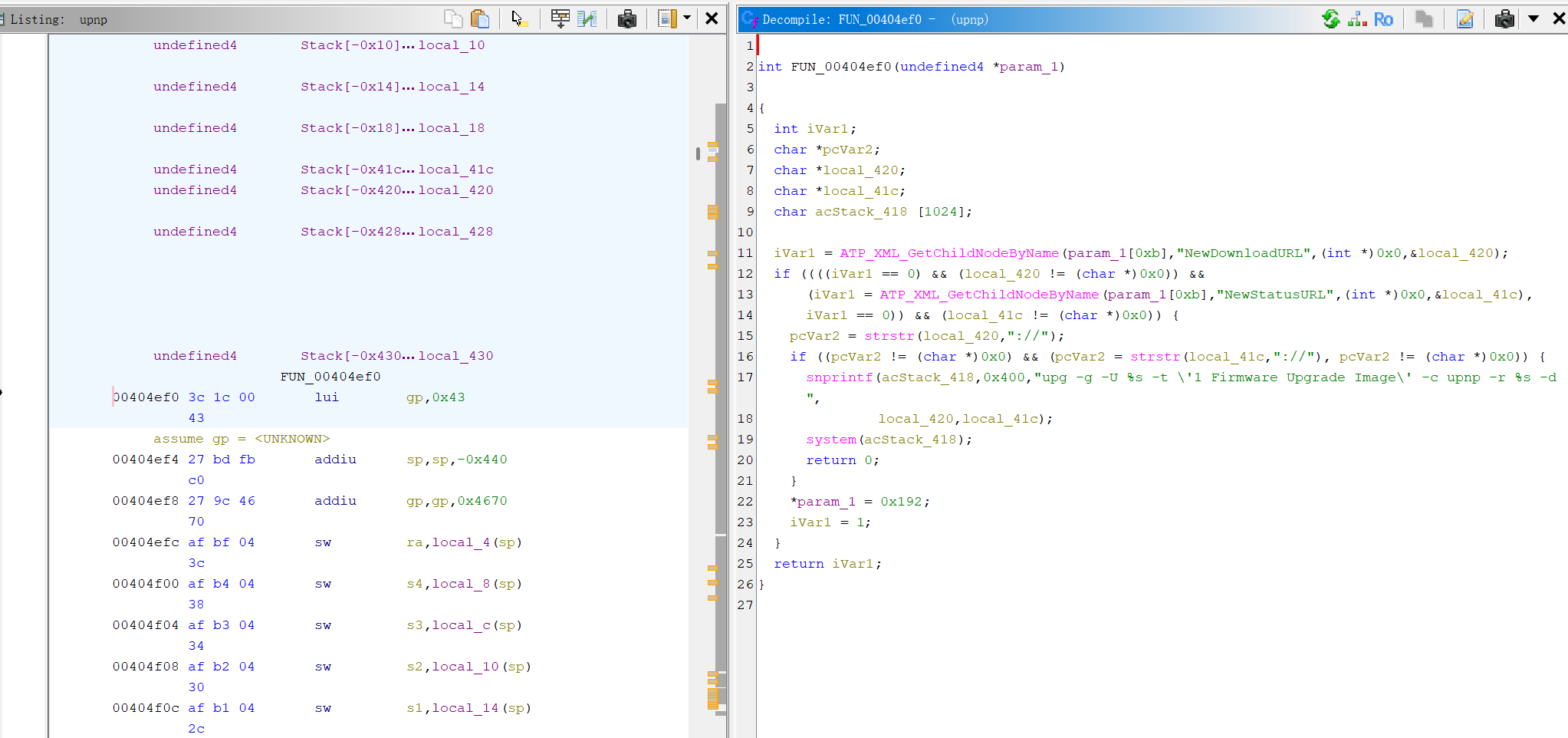
Task: Toggle the Listing overview margin icon
Action: click(667, 18)
